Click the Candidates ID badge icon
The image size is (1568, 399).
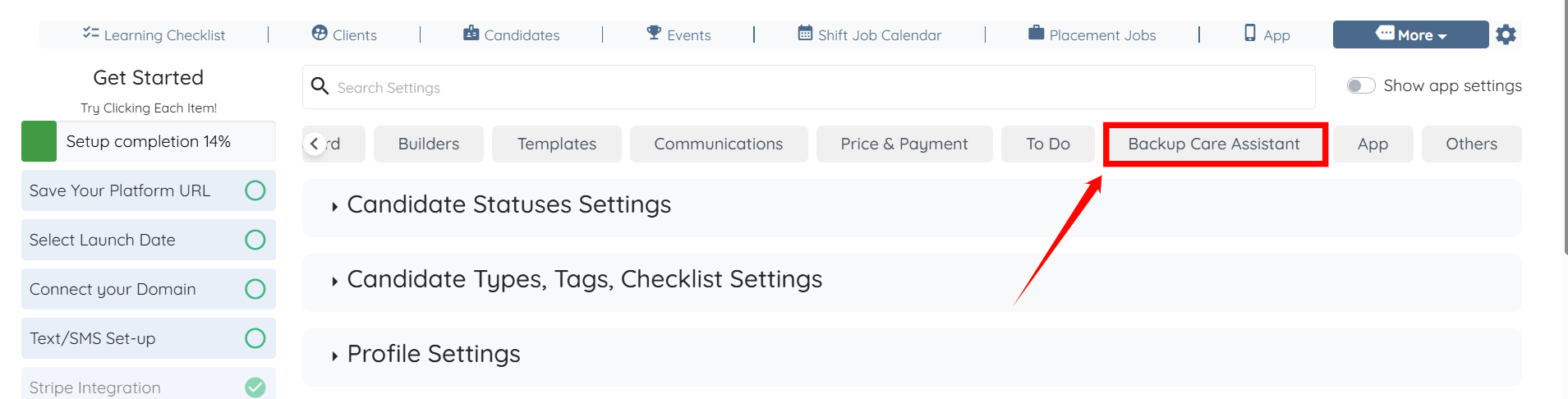pos(471,34)
